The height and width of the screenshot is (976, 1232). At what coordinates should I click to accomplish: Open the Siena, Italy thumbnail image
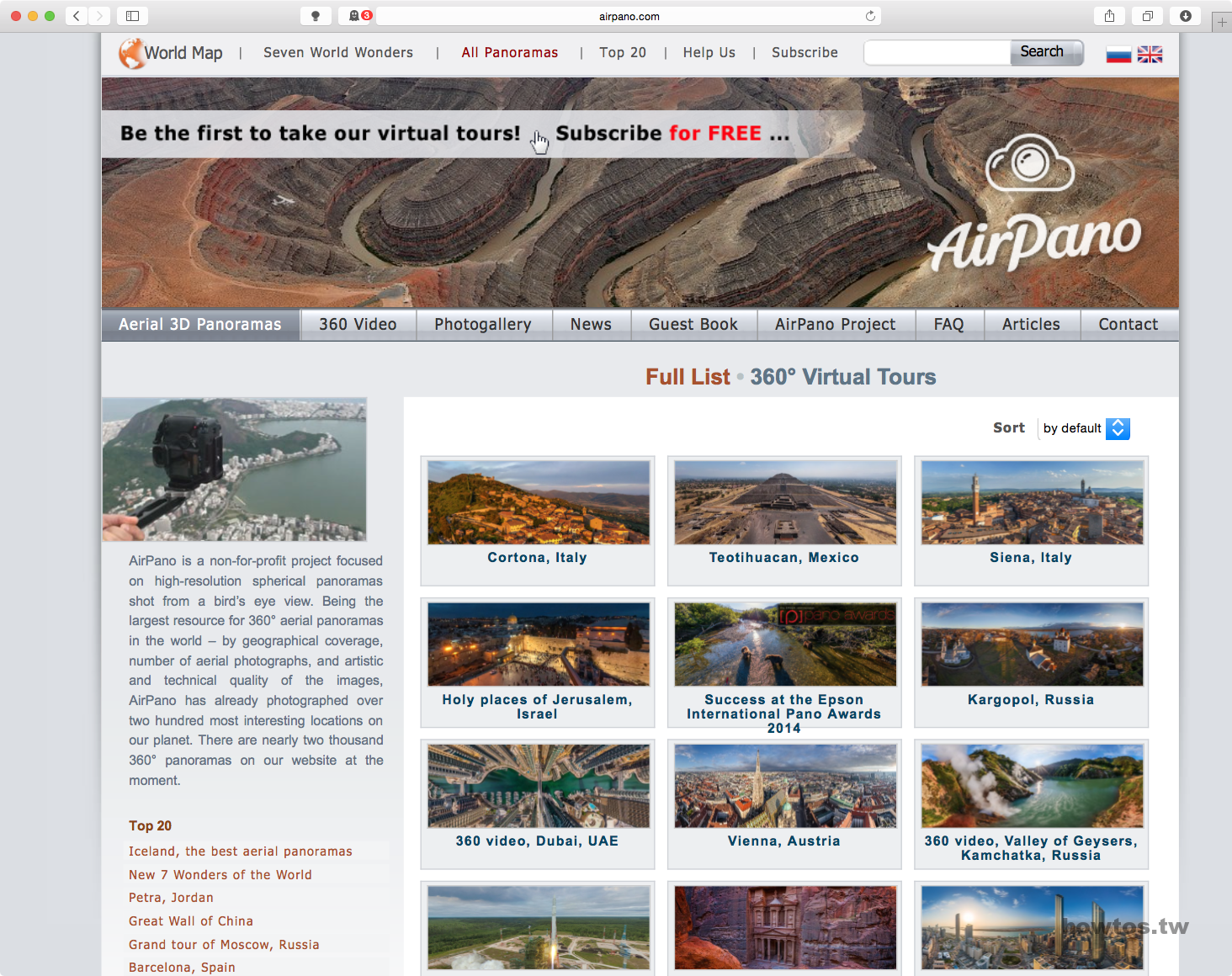point(1033,502)
